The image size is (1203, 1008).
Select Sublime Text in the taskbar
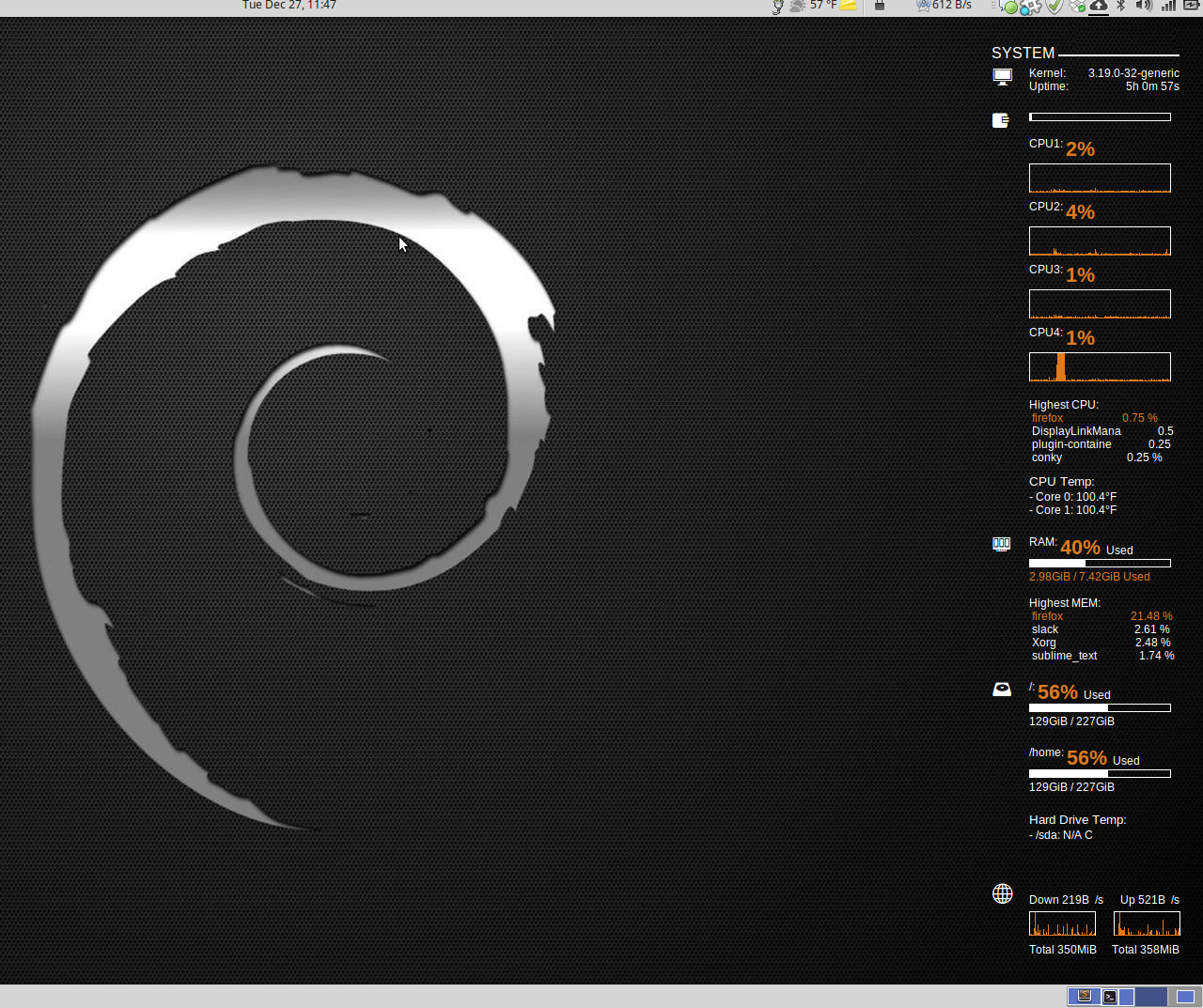coord(1084,996)
